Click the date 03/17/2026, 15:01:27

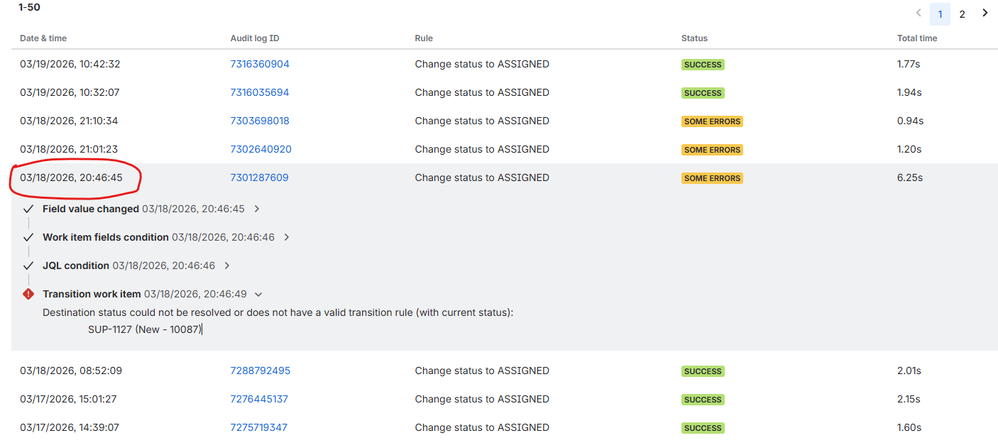pos(68,399)
